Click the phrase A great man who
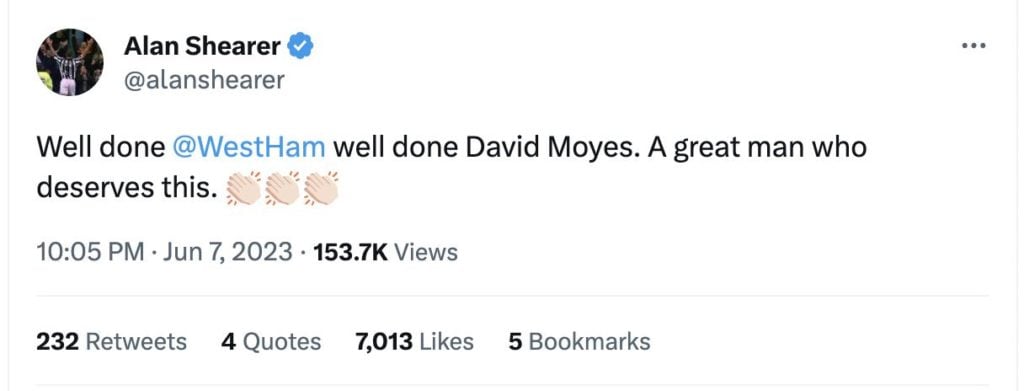1024x391 pixels. (x=758, y=149)
